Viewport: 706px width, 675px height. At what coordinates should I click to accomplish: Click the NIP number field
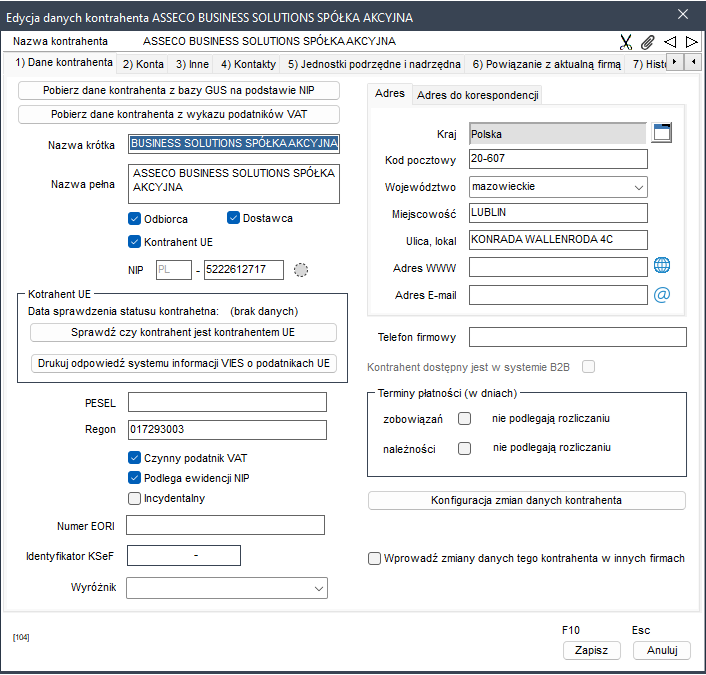(x=244, y=270)
